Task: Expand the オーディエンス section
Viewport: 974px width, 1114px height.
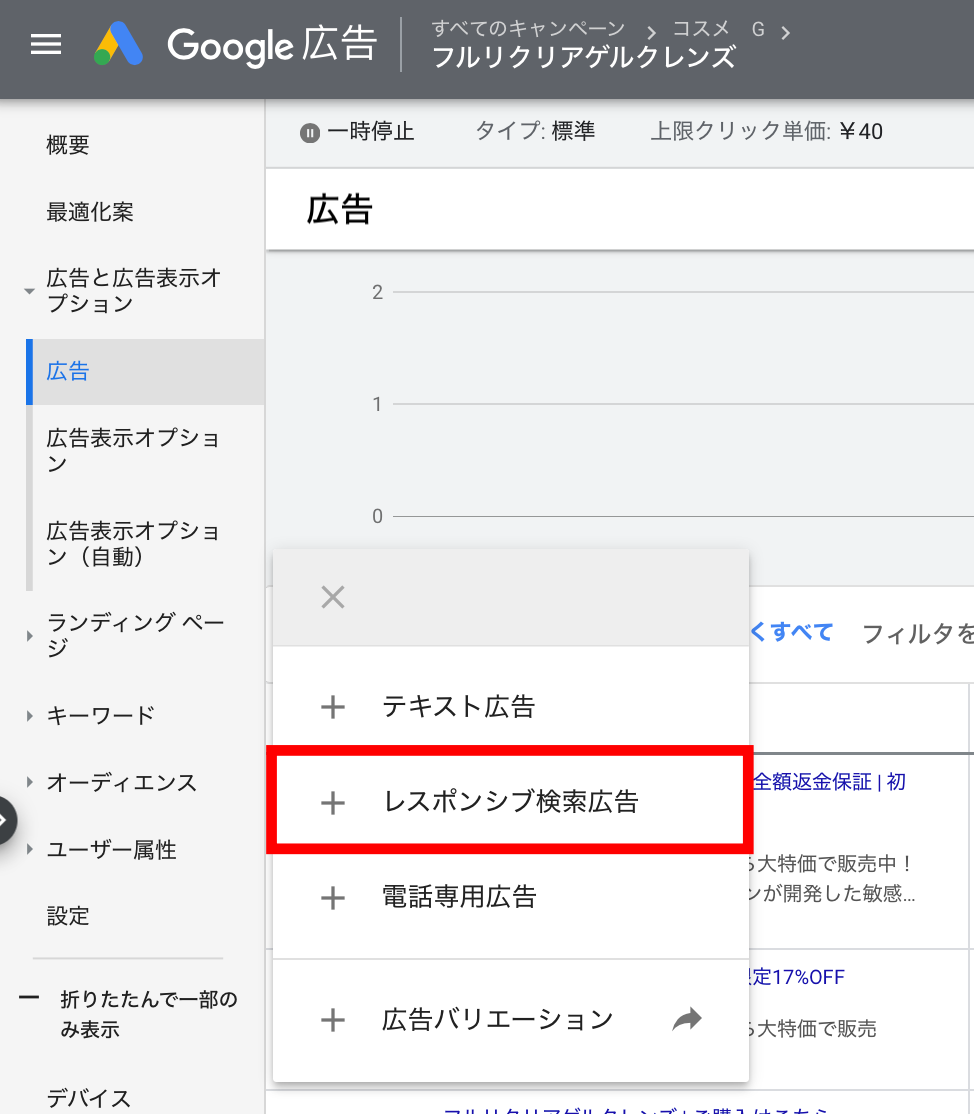Action: [29, 782]
